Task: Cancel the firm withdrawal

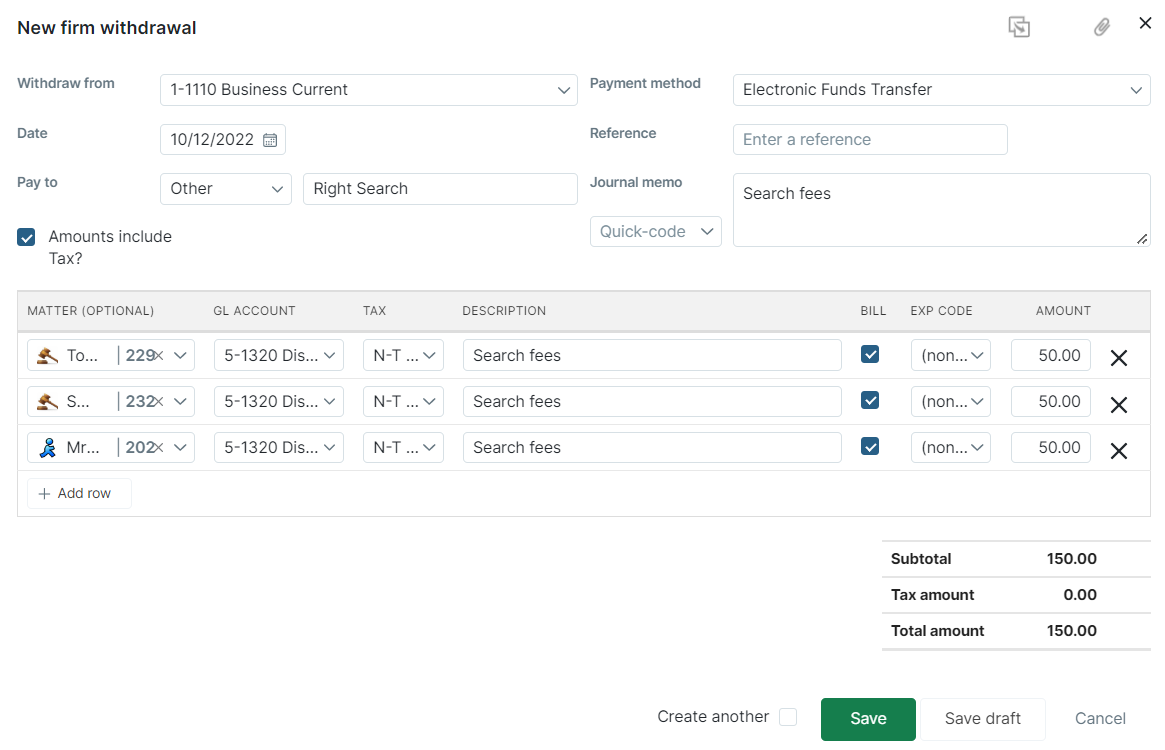Action: [x=1100, y=719]
